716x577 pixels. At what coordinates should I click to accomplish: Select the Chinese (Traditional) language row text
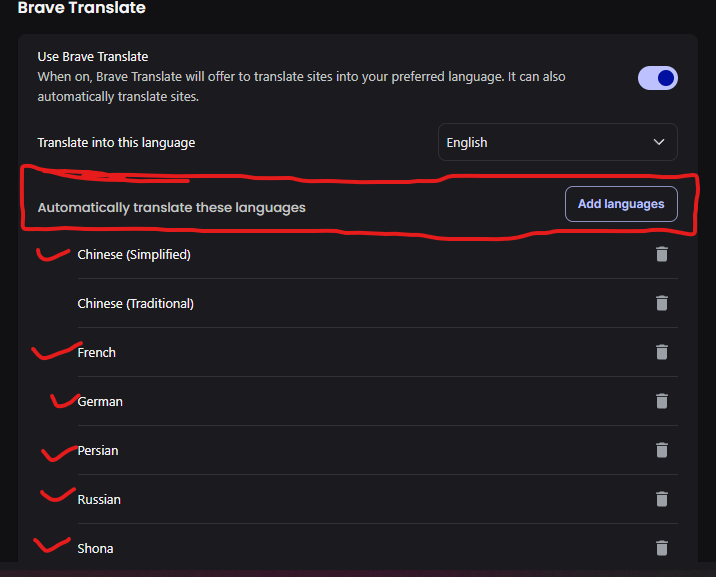tap(136, 304)
